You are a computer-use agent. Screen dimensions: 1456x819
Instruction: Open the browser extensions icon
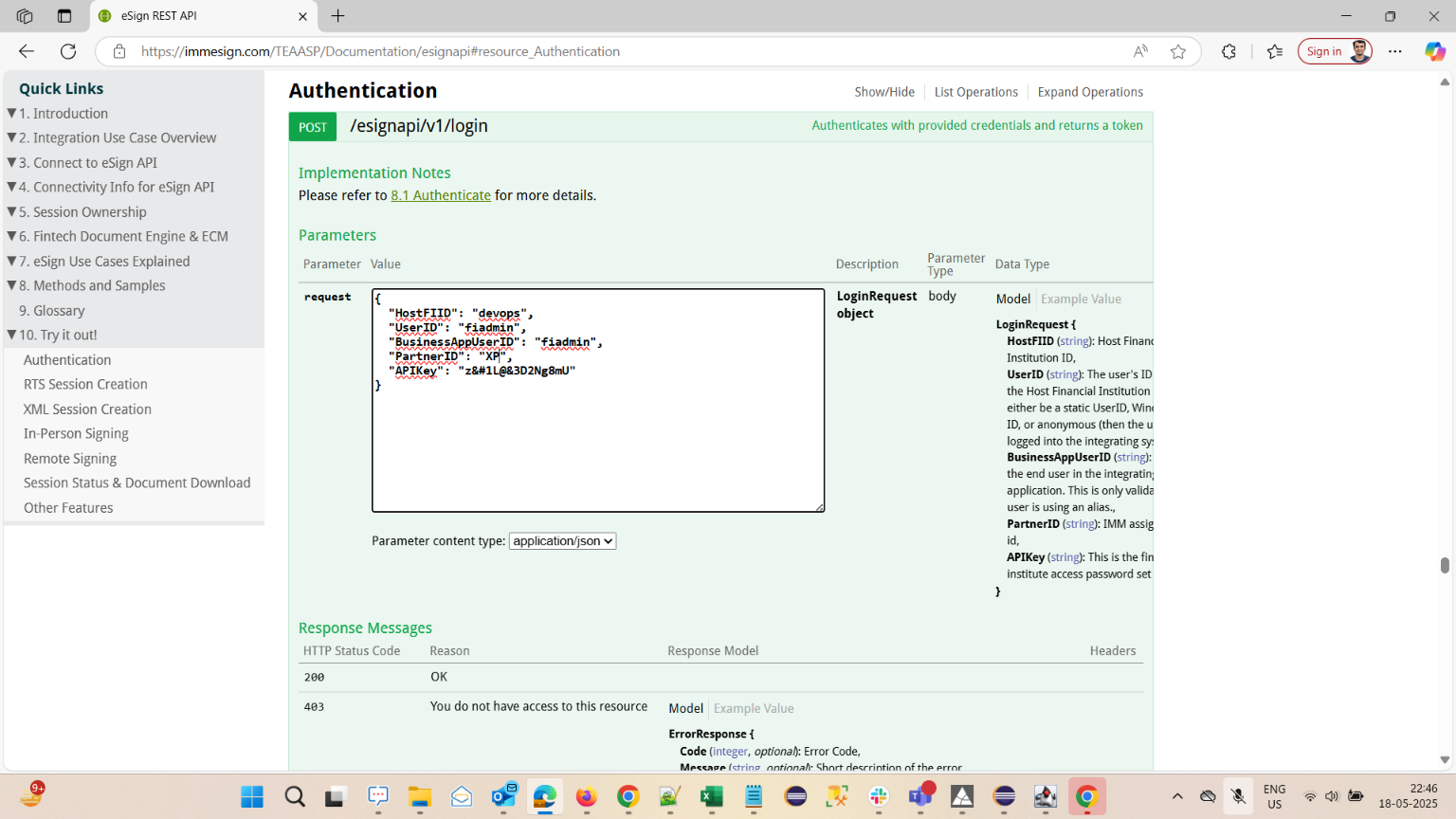pyautogui.click(x=1228, y=52)
